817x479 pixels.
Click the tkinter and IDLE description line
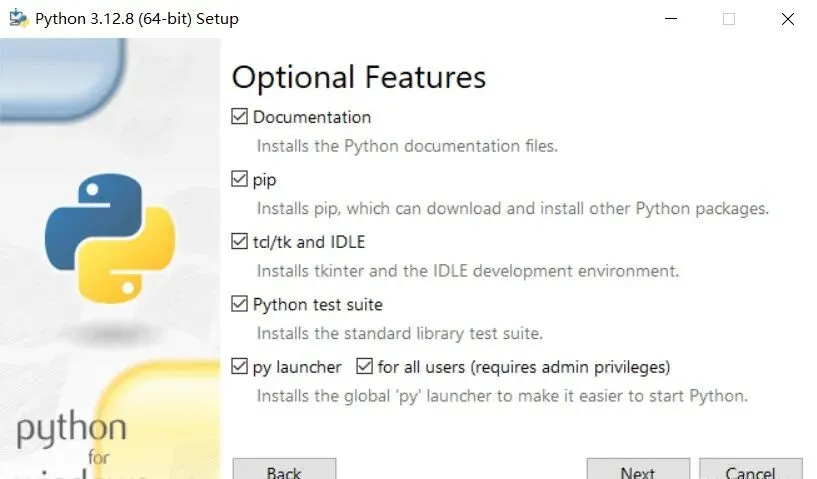pos(467,271)
